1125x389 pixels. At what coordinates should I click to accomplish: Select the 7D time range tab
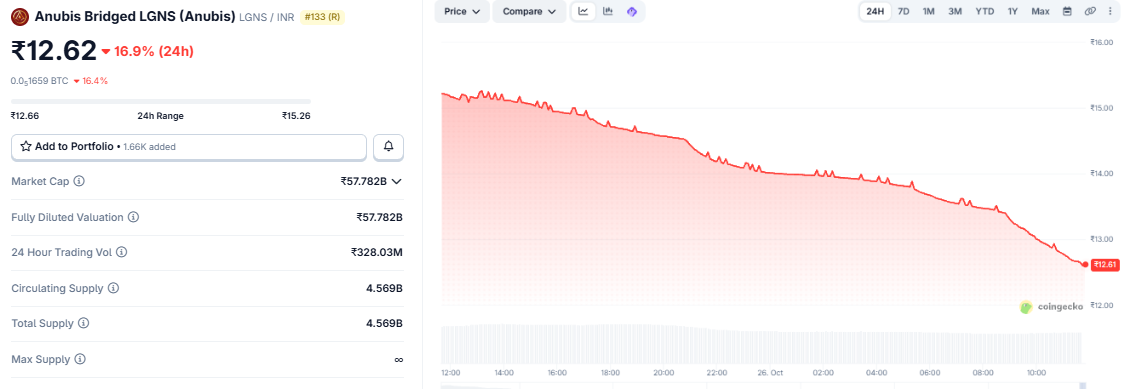904,11
